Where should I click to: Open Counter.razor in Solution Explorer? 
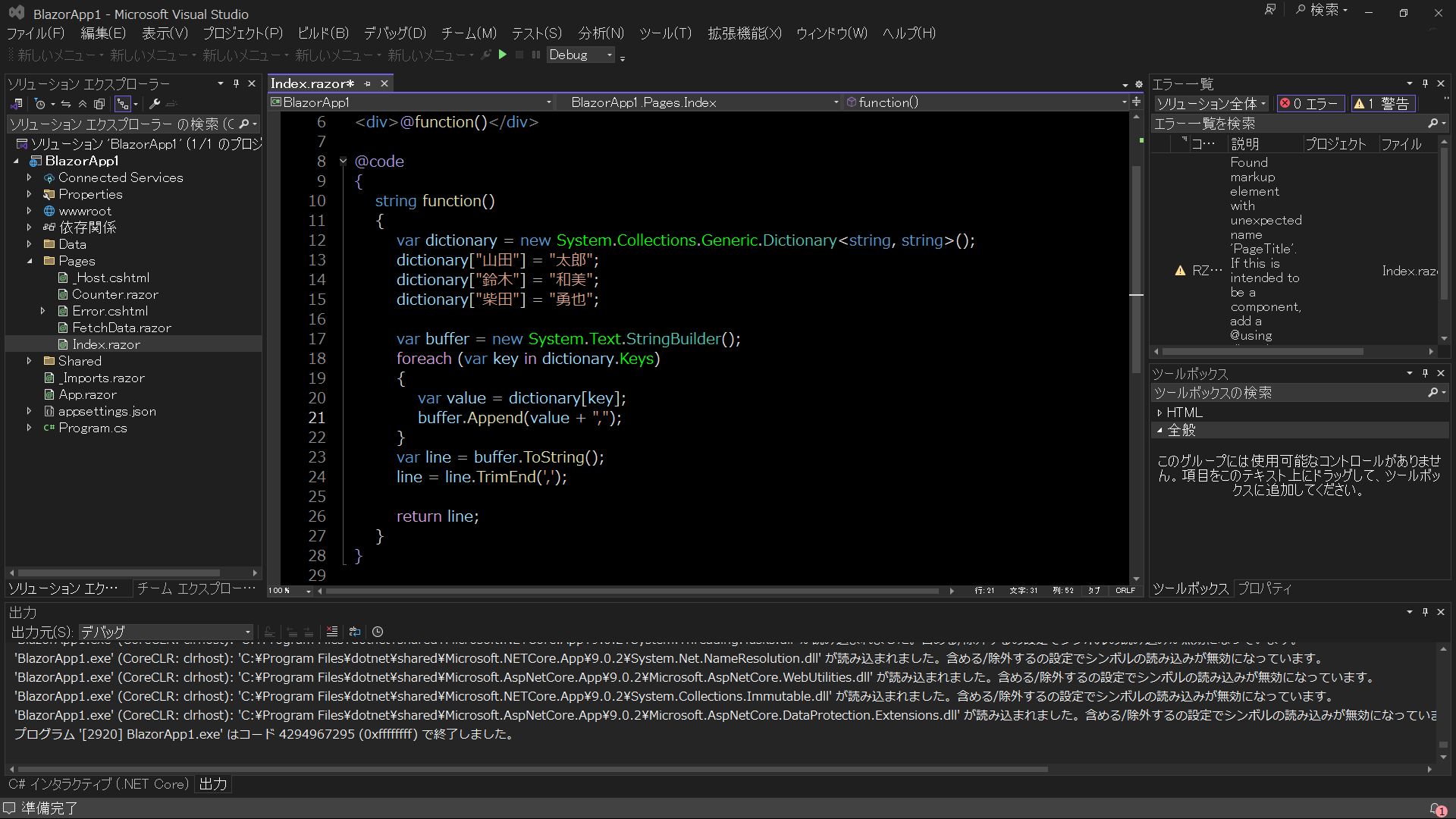pos(115,294)
